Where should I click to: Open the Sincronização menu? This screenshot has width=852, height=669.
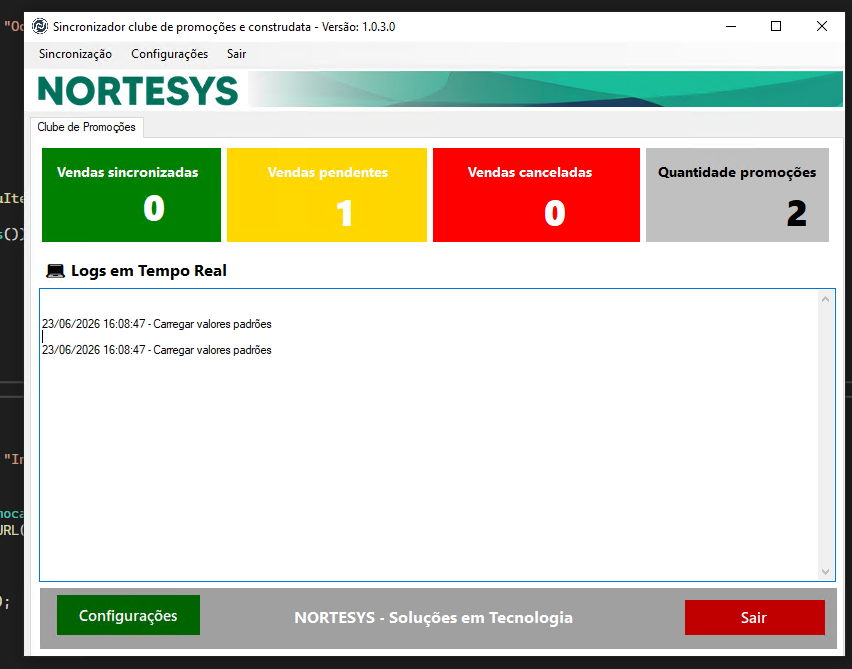tap(75, 54)
